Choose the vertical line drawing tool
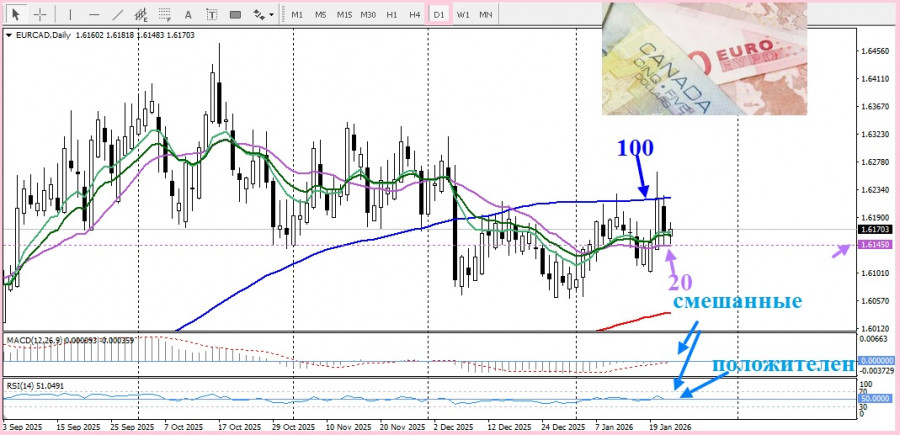Image resolution: width=900 pixels, height=435 pixels. [x=71, y=14]
